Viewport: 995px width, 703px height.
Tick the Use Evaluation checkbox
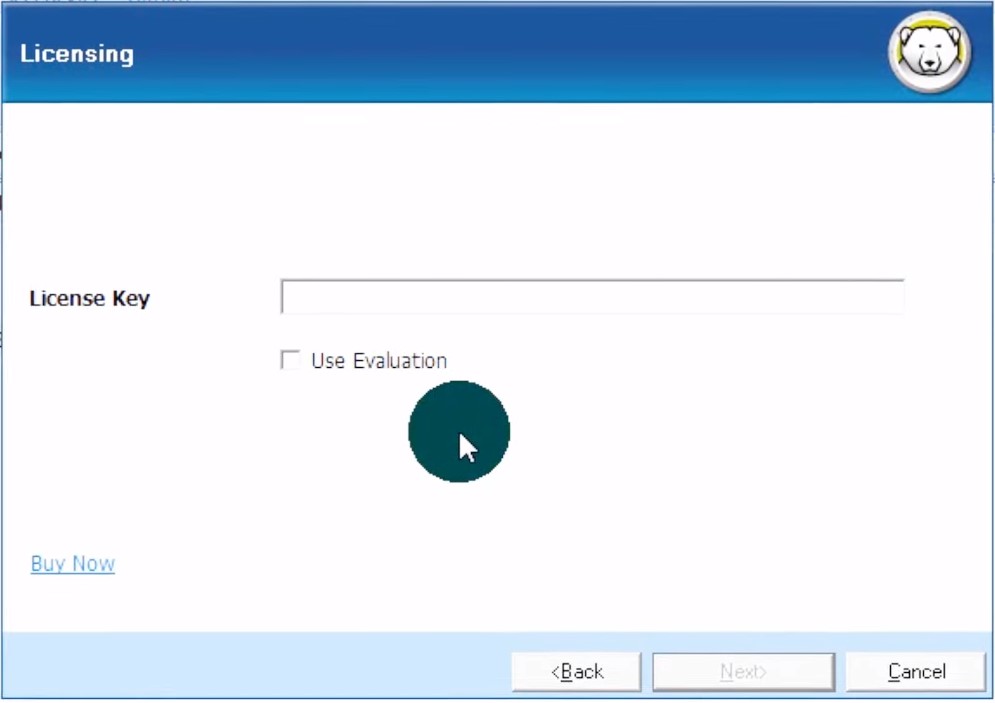[x=291, y=360]
